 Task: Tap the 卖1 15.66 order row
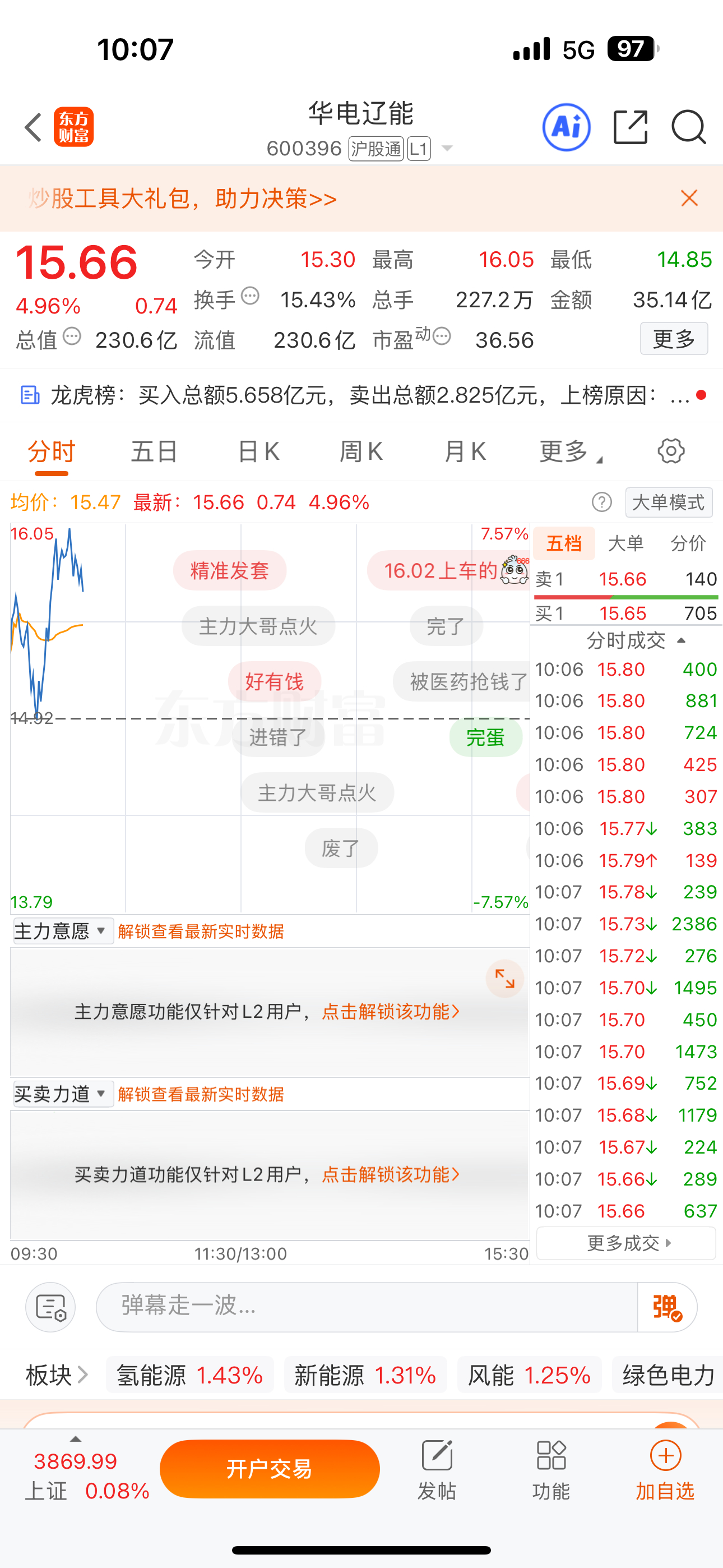coord(626,579)
